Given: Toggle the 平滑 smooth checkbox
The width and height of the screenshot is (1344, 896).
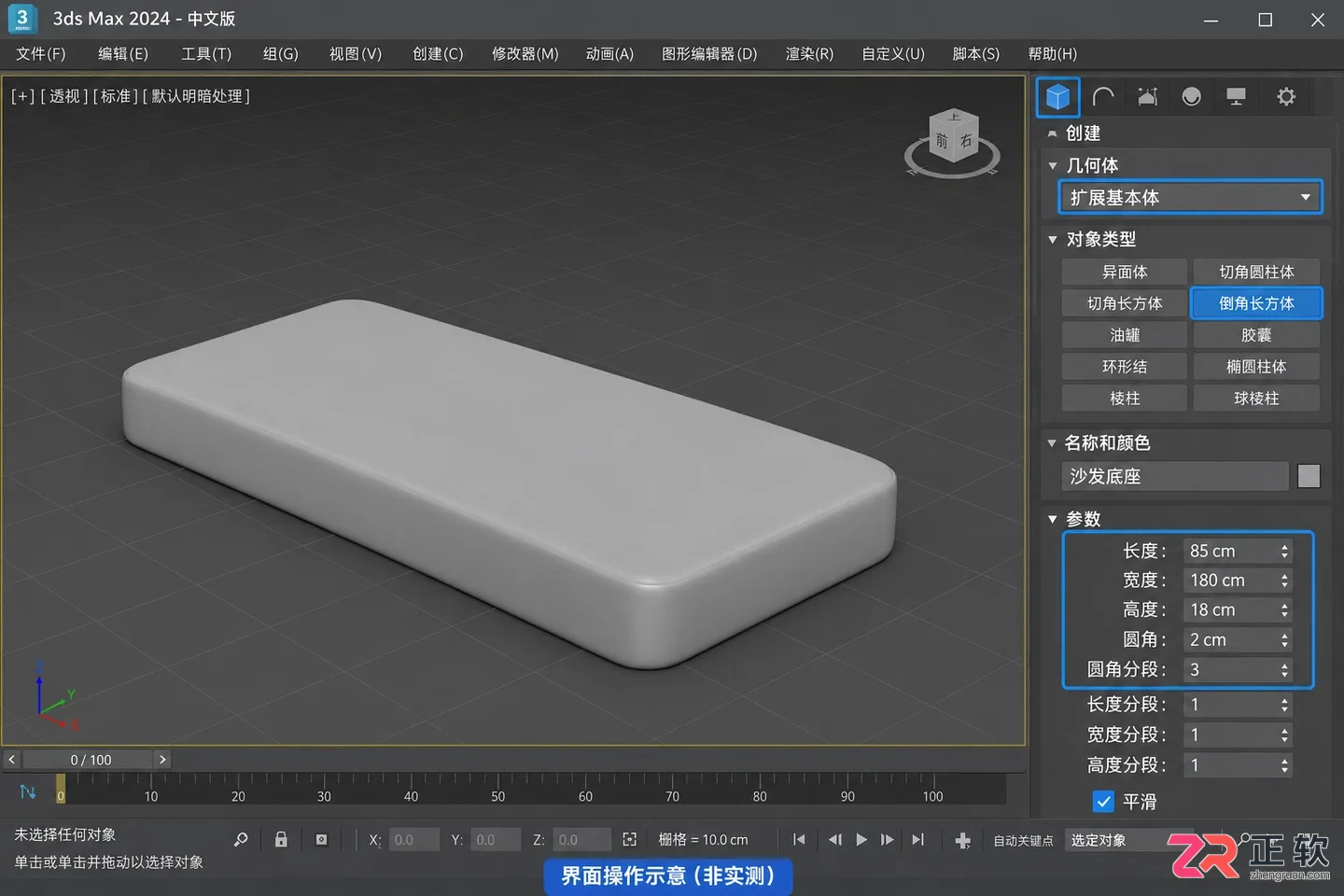Looking at the screenshot, I should [1103, 802].
